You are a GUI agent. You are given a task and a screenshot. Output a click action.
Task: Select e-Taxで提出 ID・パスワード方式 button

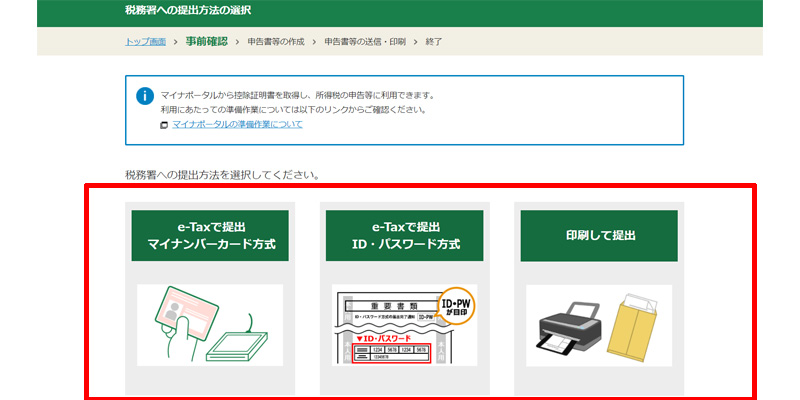tap(405, 236)
